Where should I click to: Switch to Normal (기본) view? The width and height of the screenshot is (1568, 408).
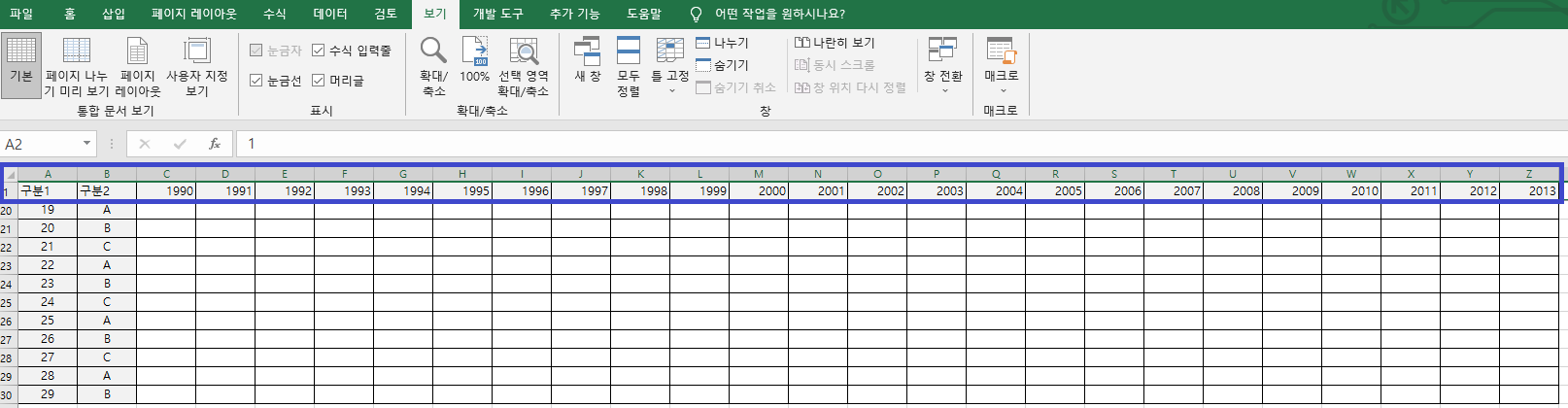click(x=21, y=65)
